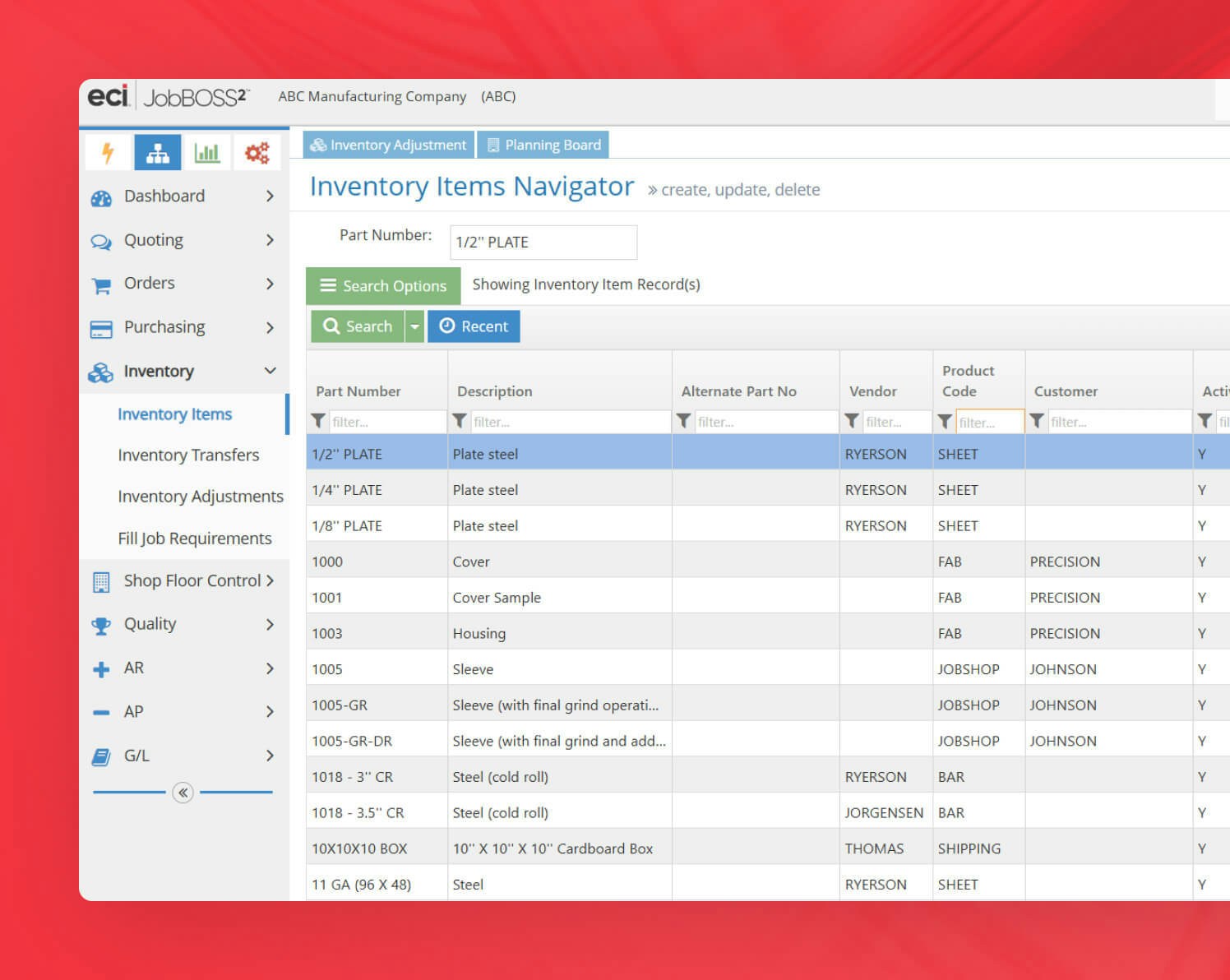
Task: Click the green Search Options button
Action: tap(383, 285)
